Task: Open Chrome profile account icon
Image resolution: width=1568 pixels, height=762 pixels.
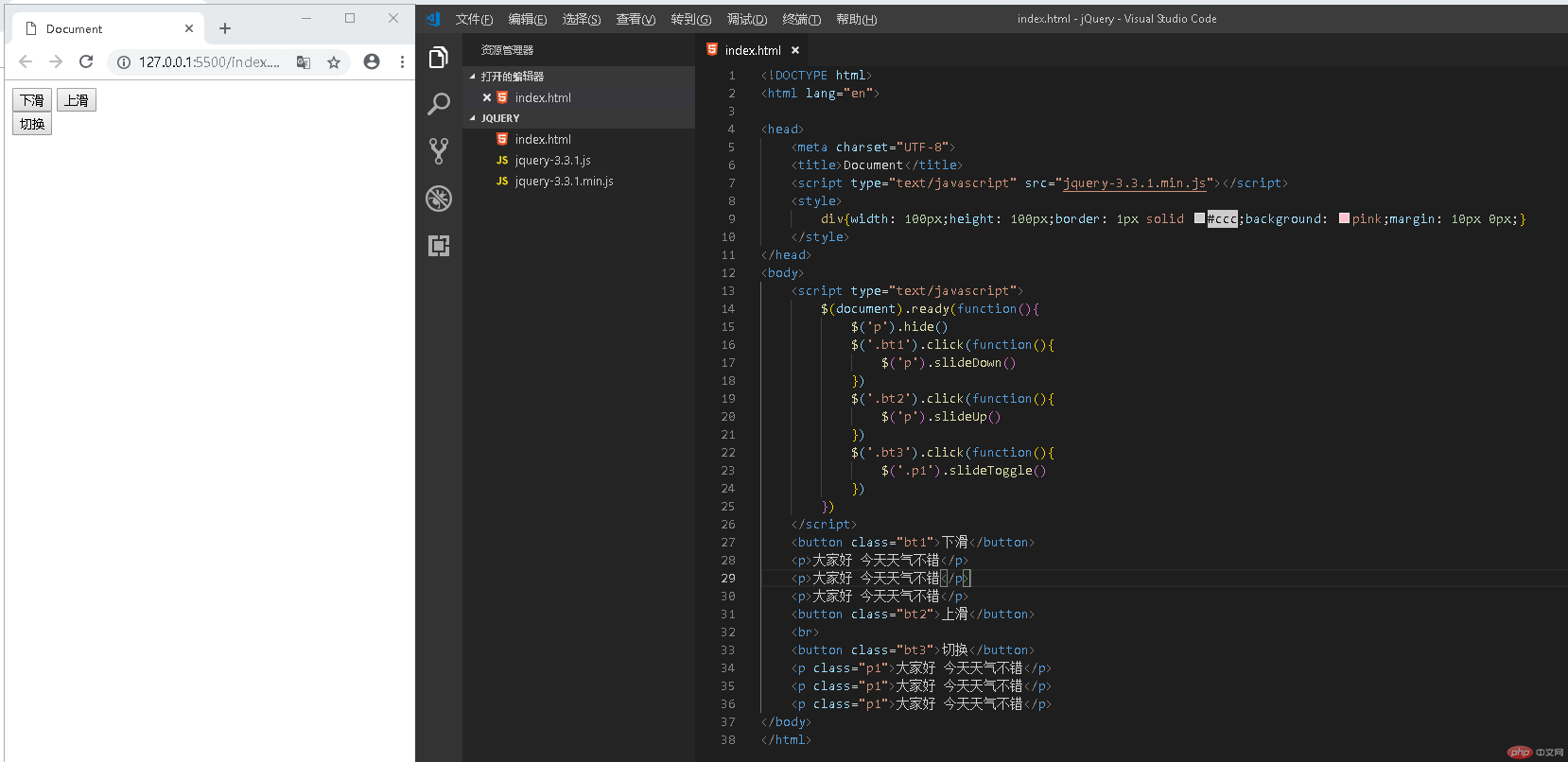Action: 372,61
